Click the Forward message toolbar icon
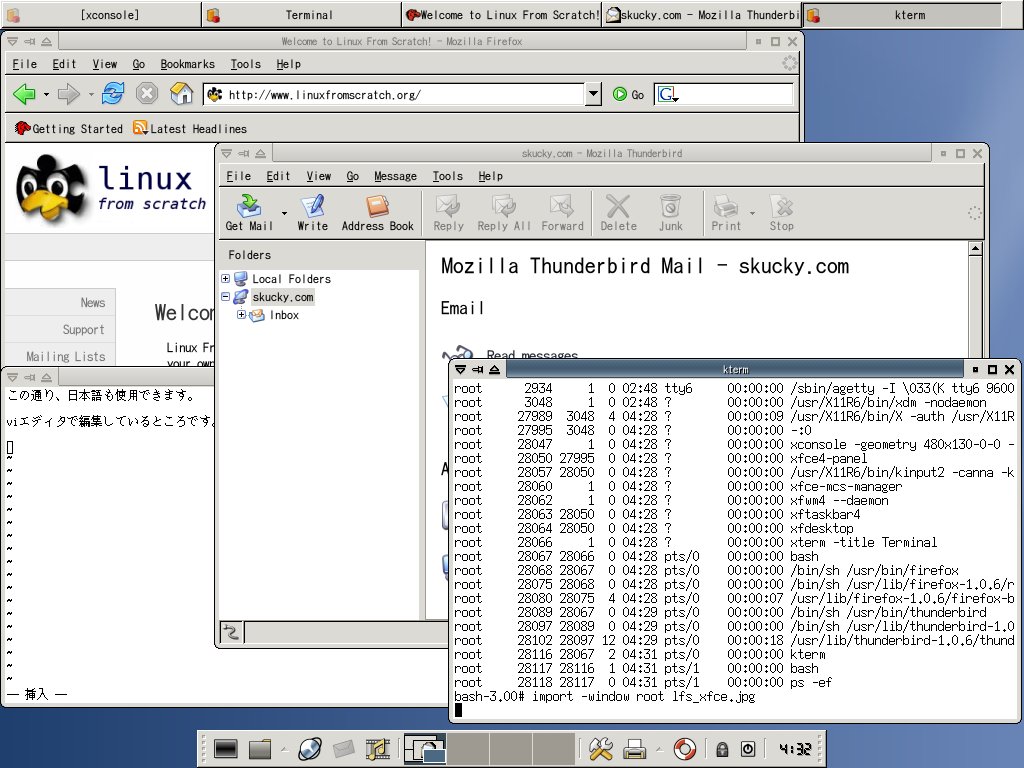1024x768 pixels. (562, 213)
